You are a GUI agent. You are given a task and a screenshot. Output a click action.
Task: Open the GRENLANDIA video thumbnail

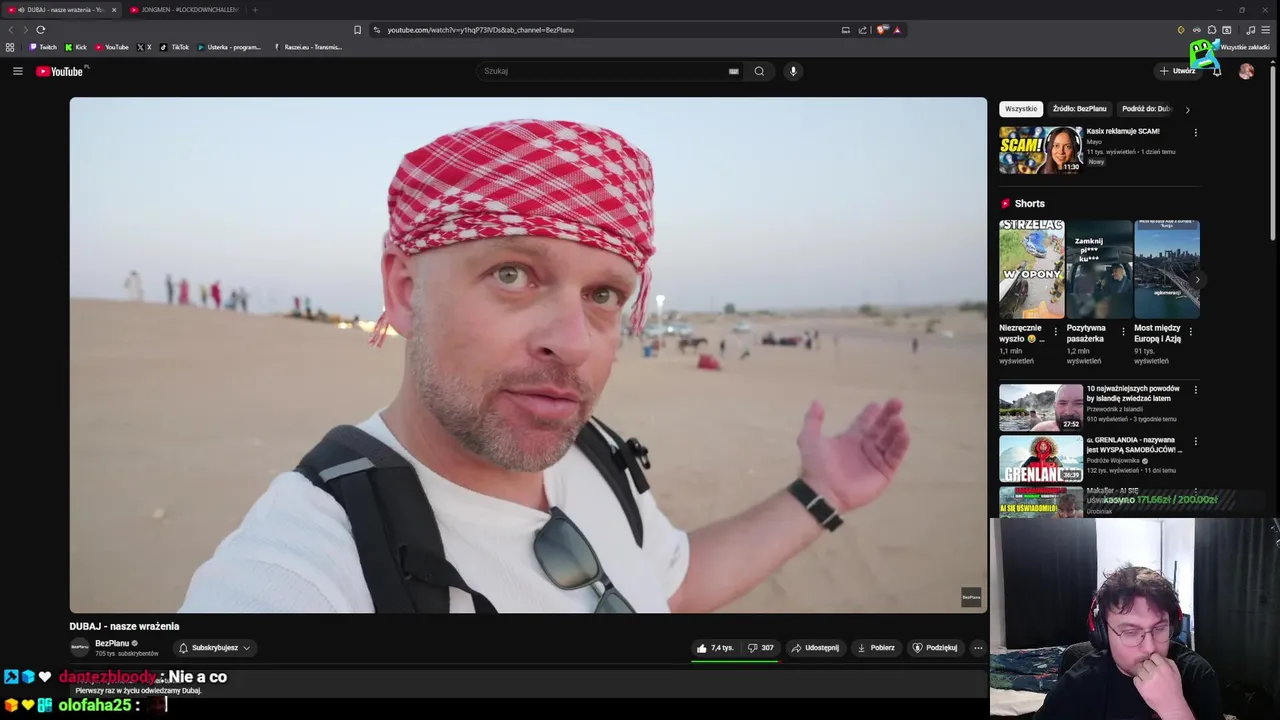[1041, 459]
